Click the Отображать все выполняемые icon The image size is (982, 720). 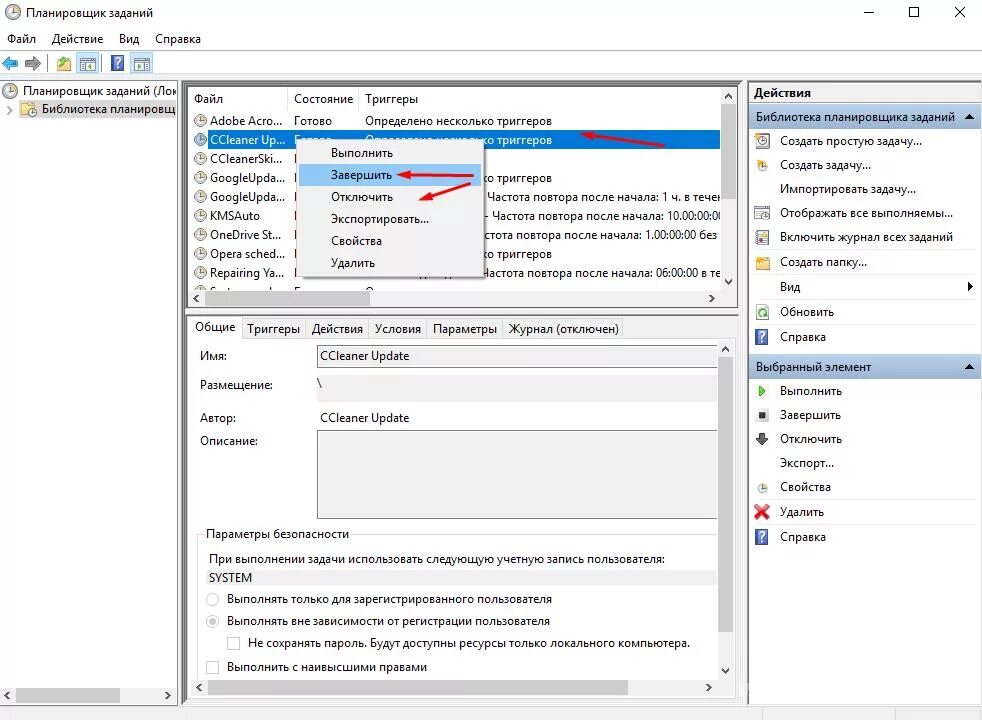[x=762, y=213]
